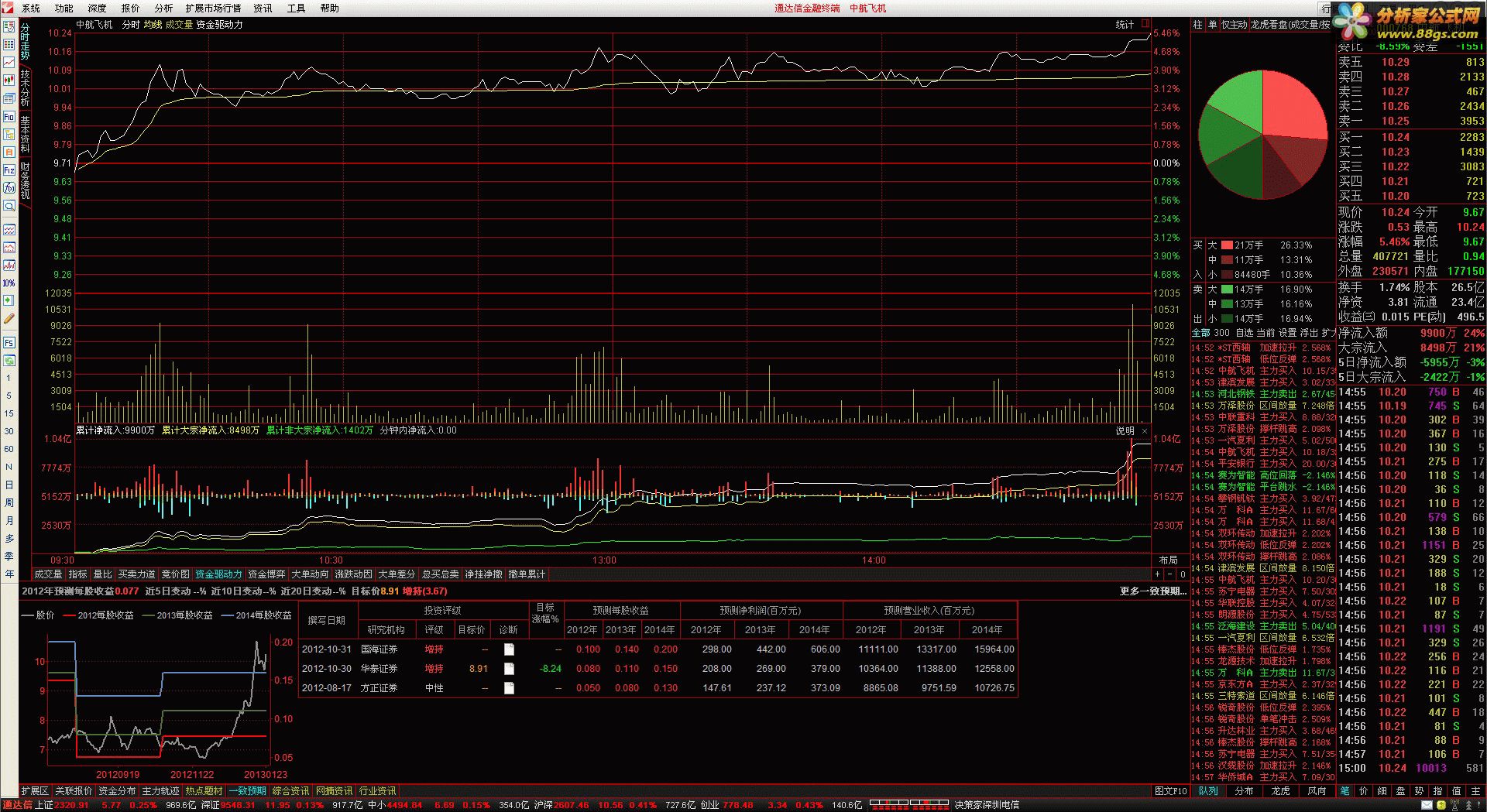This screenshot has height=812, width=1487.
Task: Click the F10 info sidebar icon
Action: (x=9, y=117)
